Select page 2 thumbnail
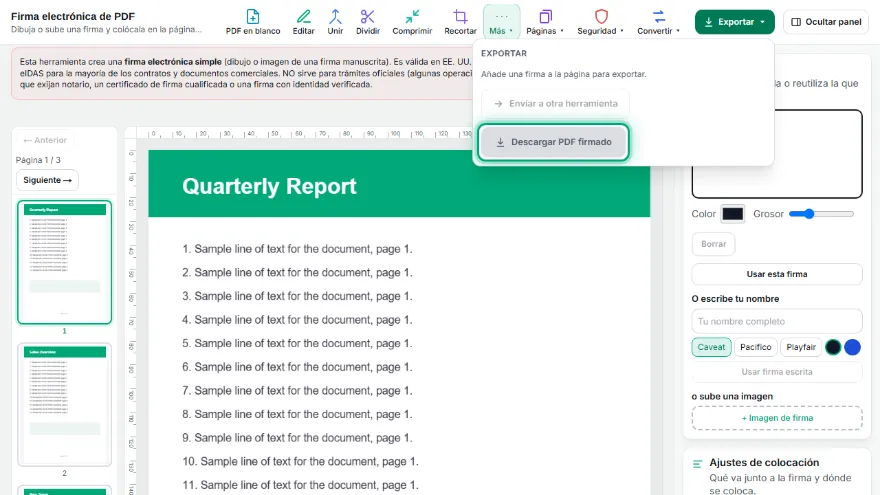 tap(65, 405)
